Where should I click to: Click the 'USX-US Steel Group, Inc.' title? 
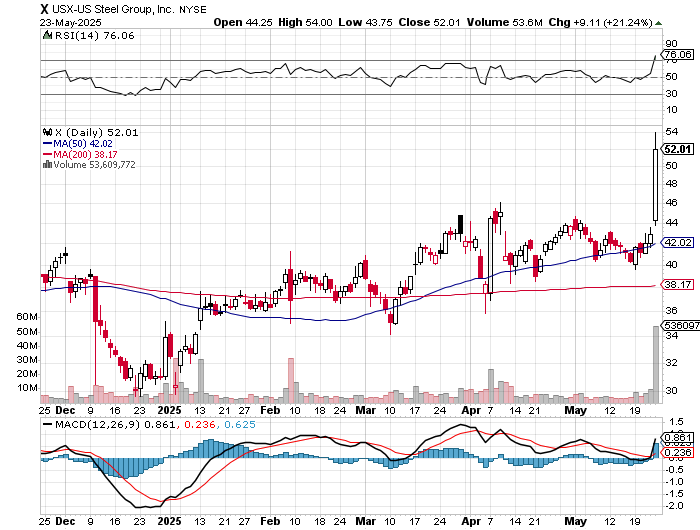[113, 9]
